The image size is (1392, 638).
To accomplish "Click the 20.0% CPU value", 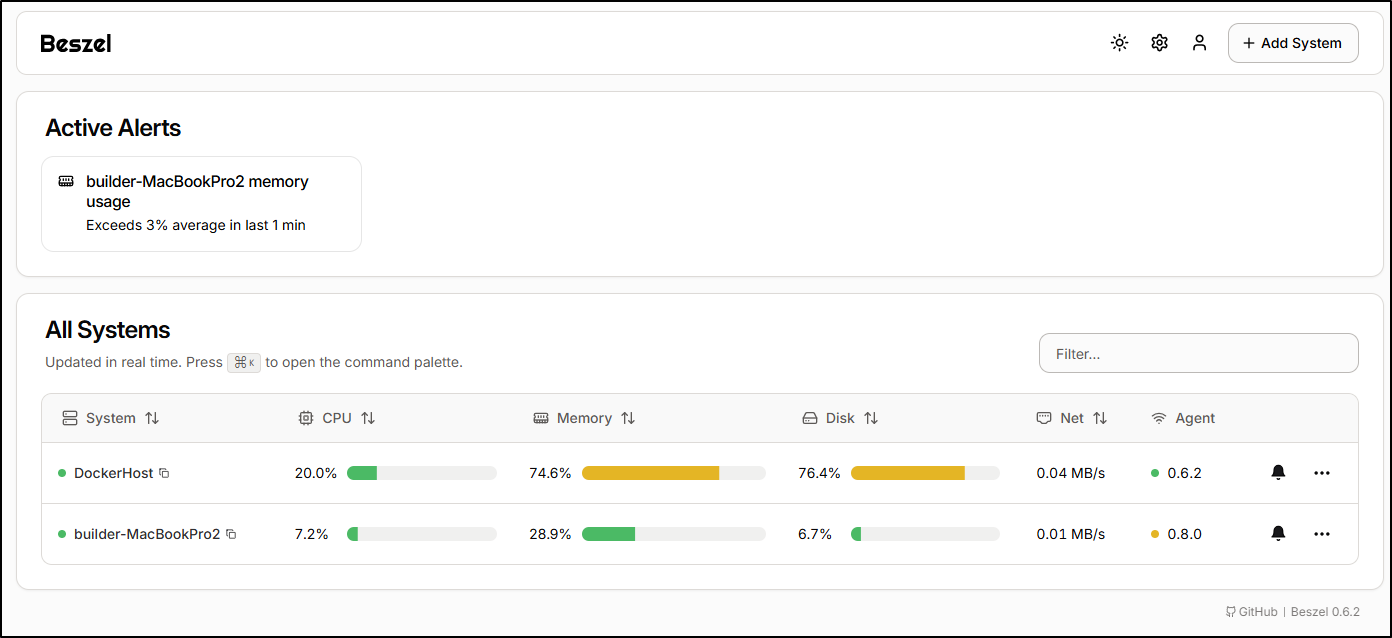I will click(x=316, y=473).
